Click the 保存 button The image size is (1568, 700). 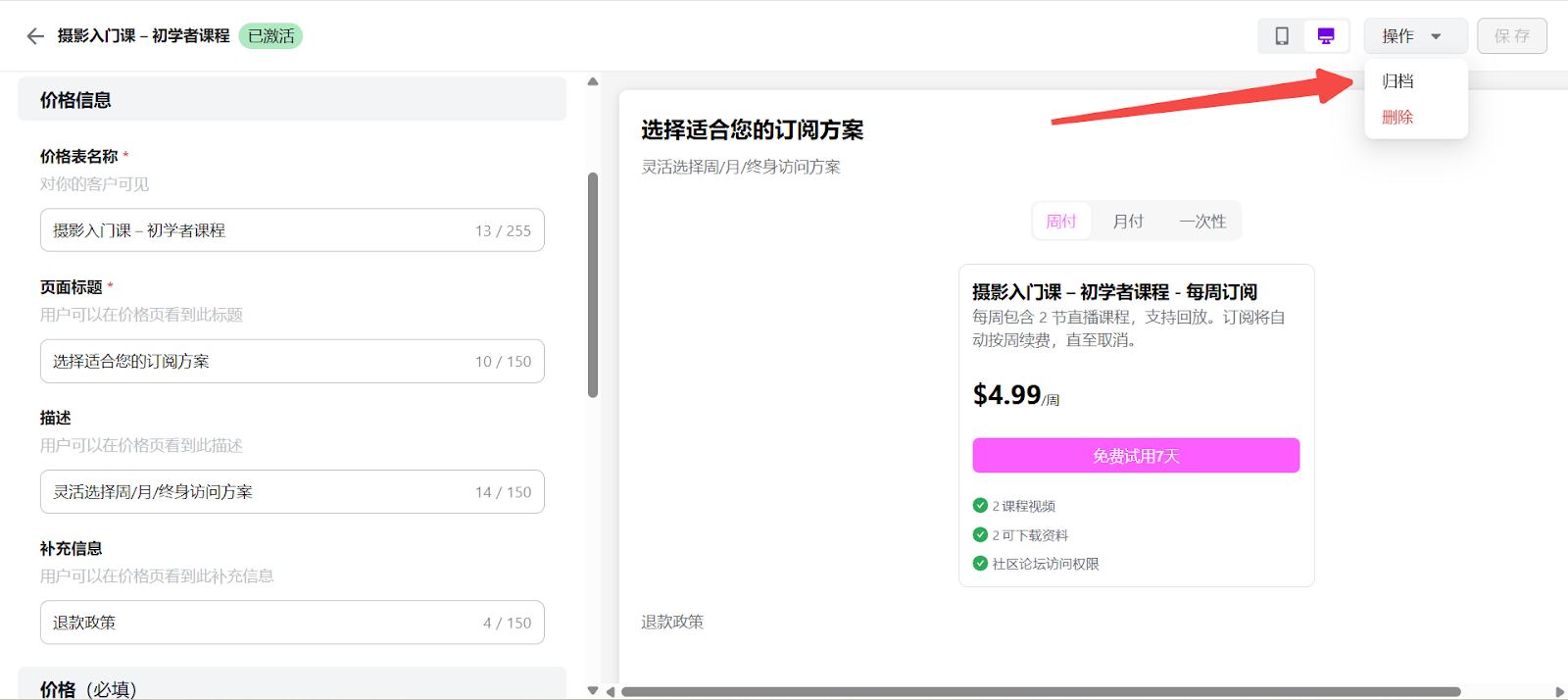pos(1511,36)
